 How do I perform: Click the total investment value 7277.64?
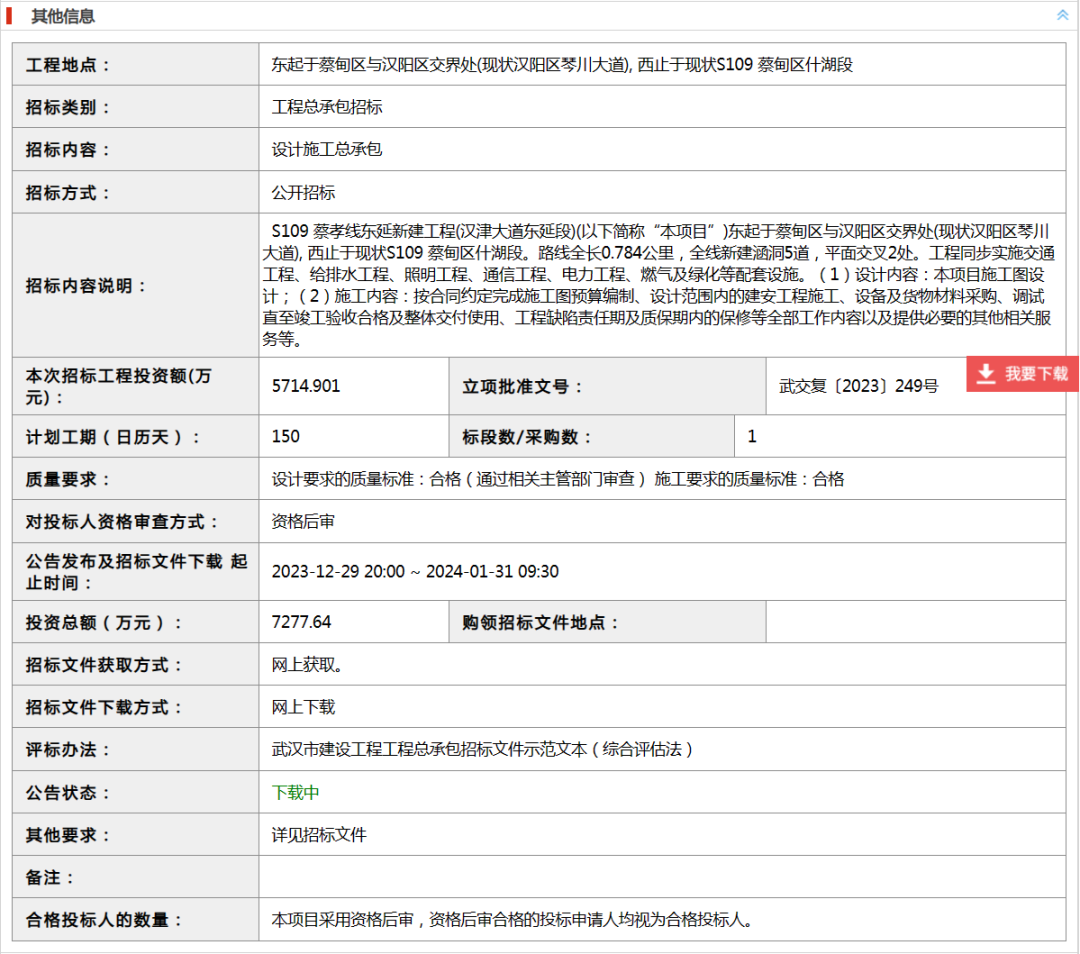[302, 622]
